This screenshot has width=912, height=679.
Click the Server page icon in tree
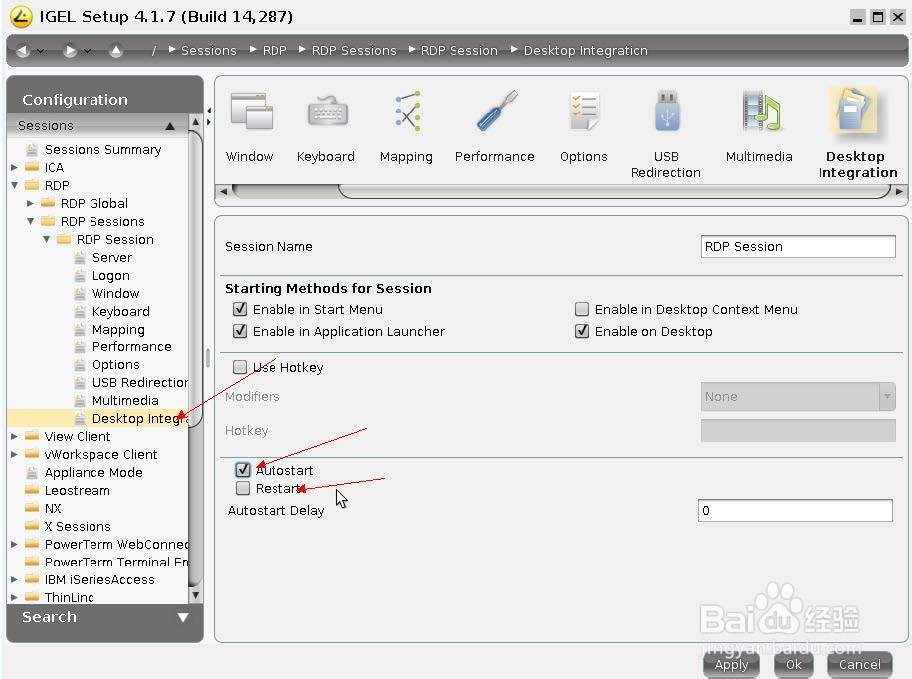[80, 257]
